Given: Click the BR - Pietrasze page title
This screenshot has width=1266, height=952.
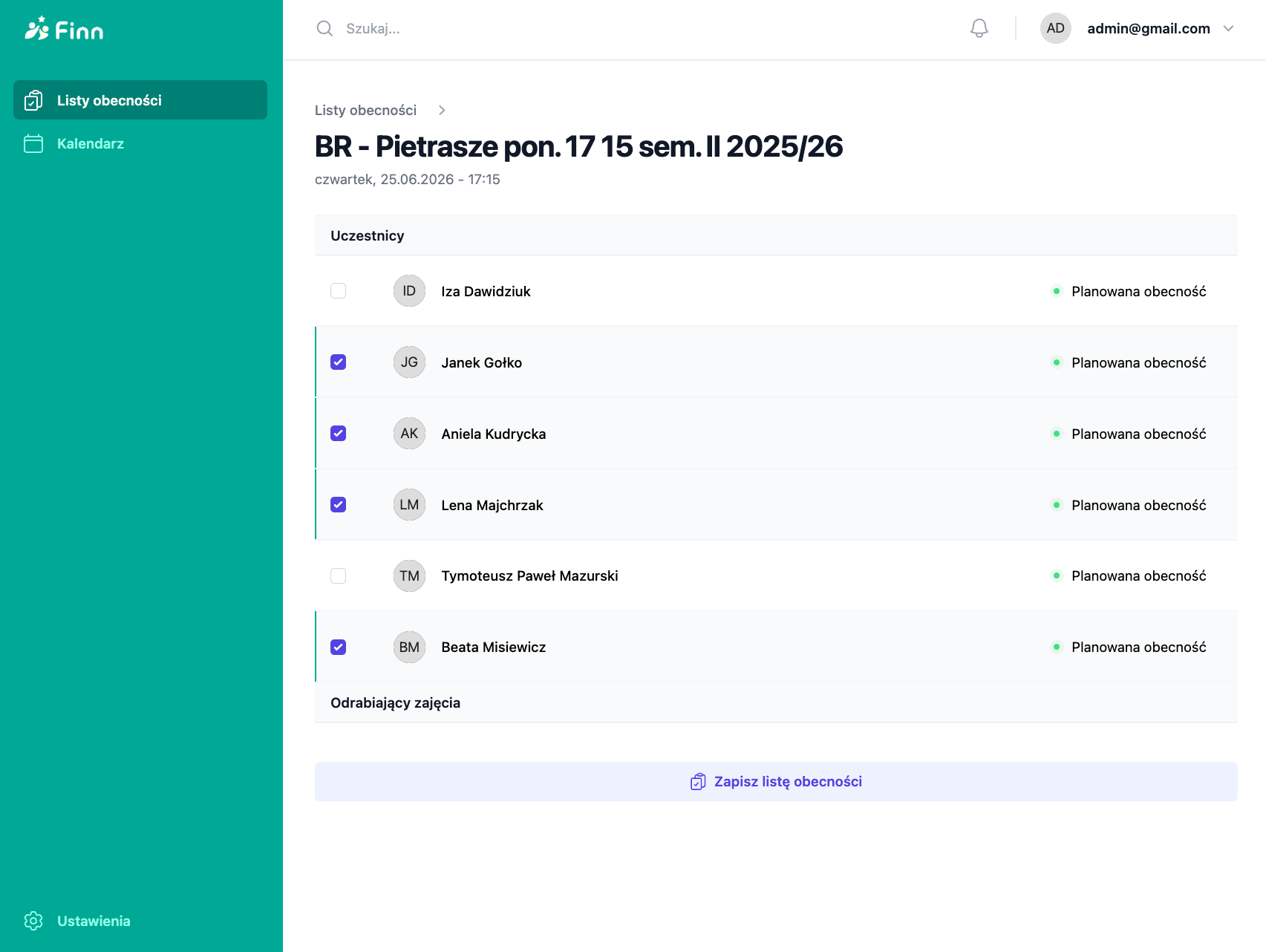Looking at the screenshot, I should (578, 146).
